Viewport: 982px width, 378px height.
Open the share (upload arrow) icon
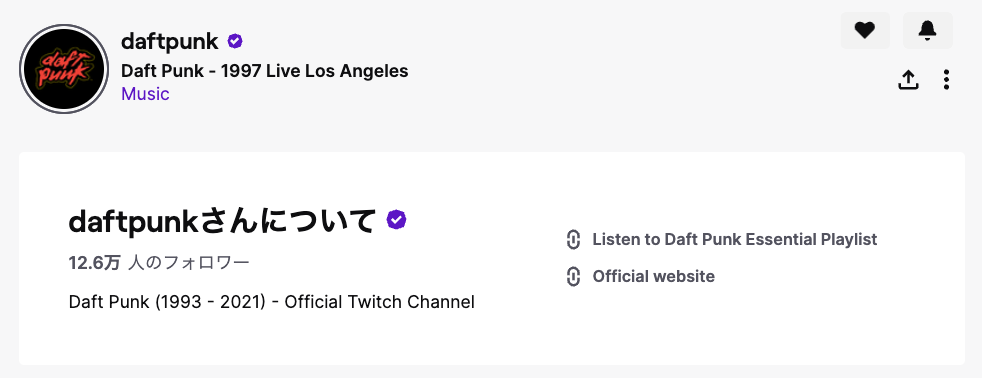tap(908, 80)
